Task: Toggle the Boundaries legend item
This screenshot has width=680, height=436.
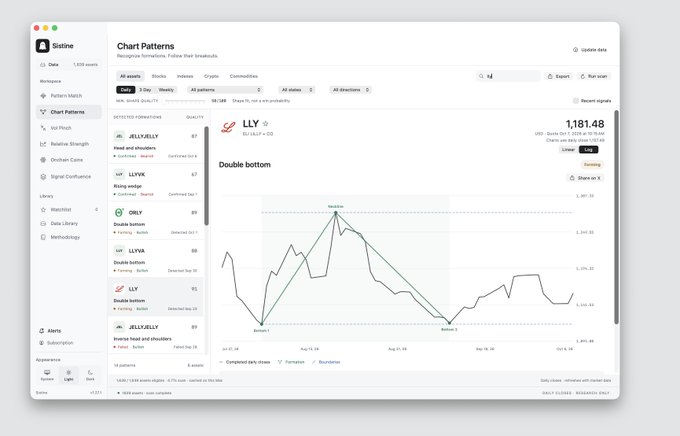Action: coord(326,362)
